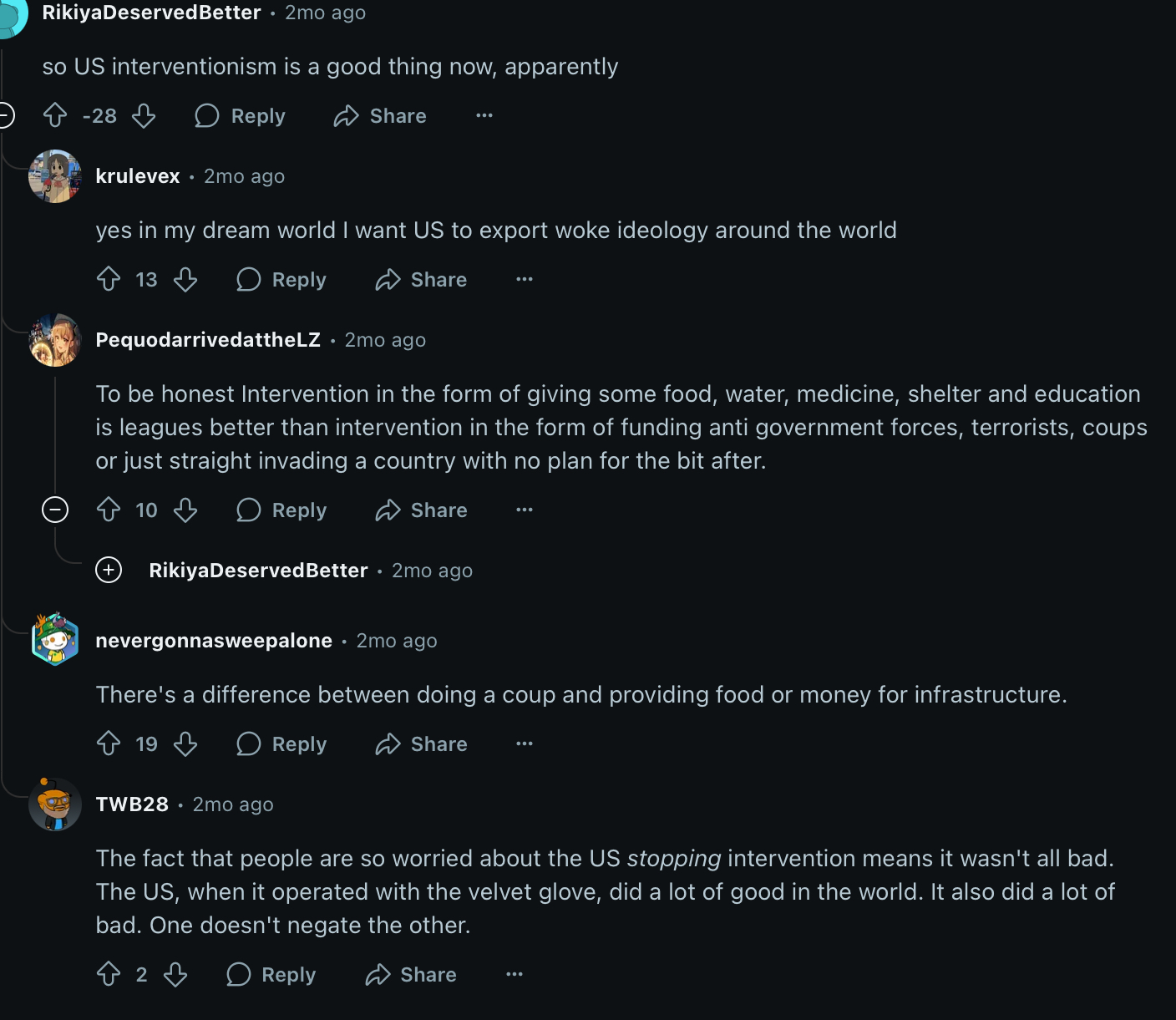Upvote nevergonnasweepalone's comment
Image resolution: width=1176 pixels, height=1020 pixels.
tap(109, 743)
